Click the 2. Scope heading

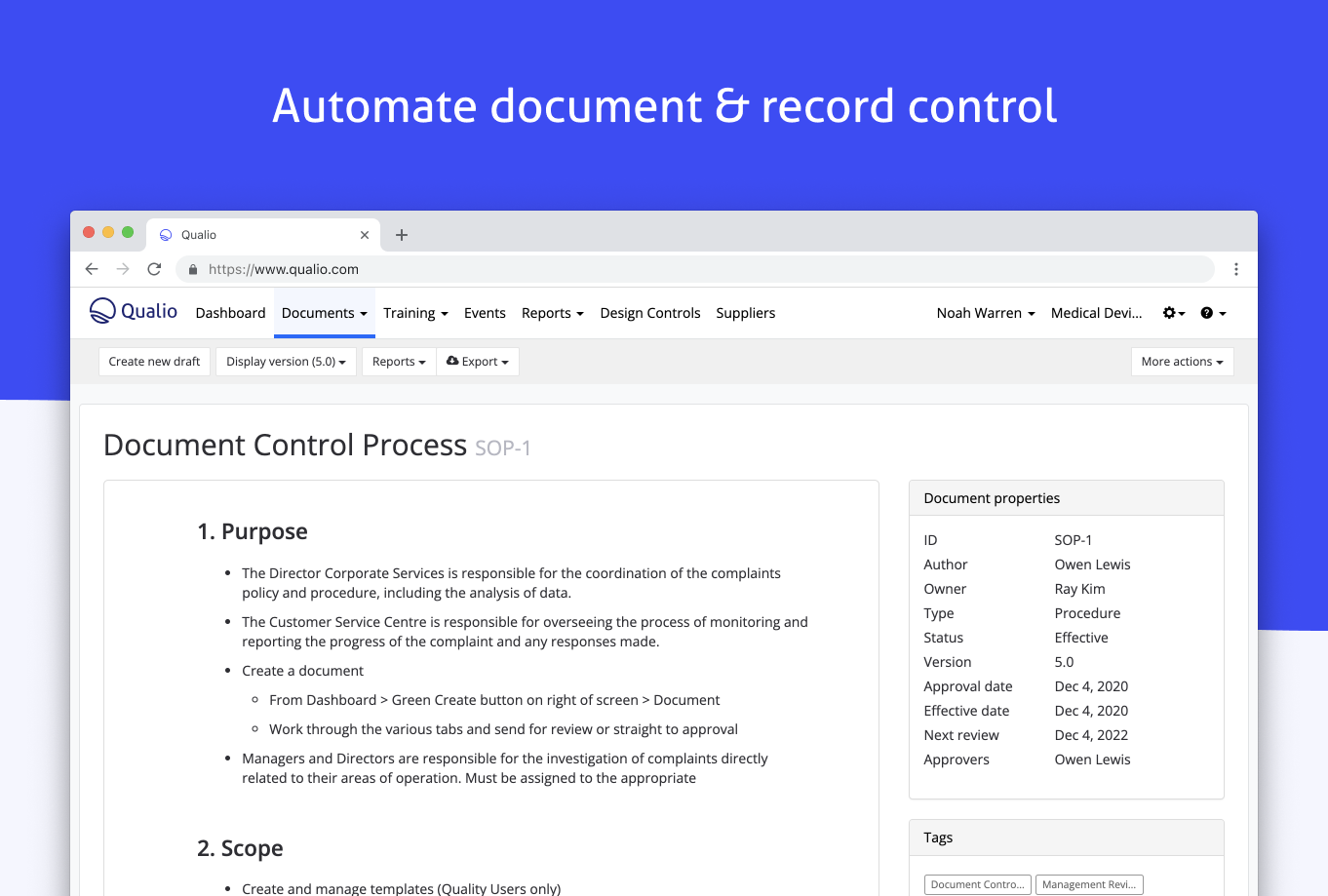(240, 848)
